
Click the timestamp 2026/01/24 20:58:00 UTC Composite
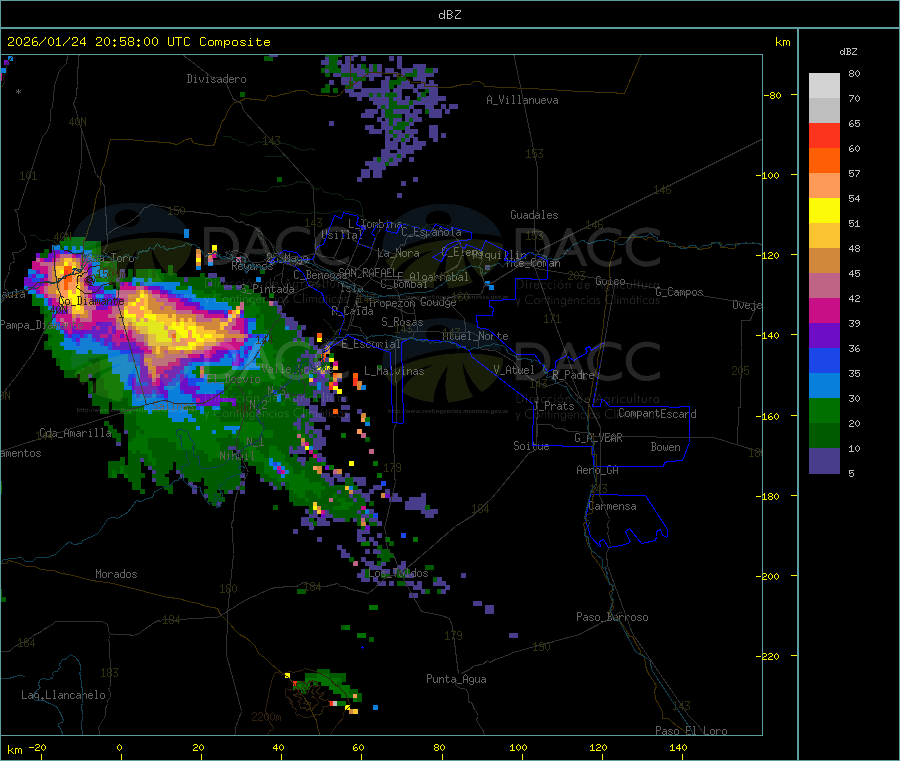(x=138, y=42)
